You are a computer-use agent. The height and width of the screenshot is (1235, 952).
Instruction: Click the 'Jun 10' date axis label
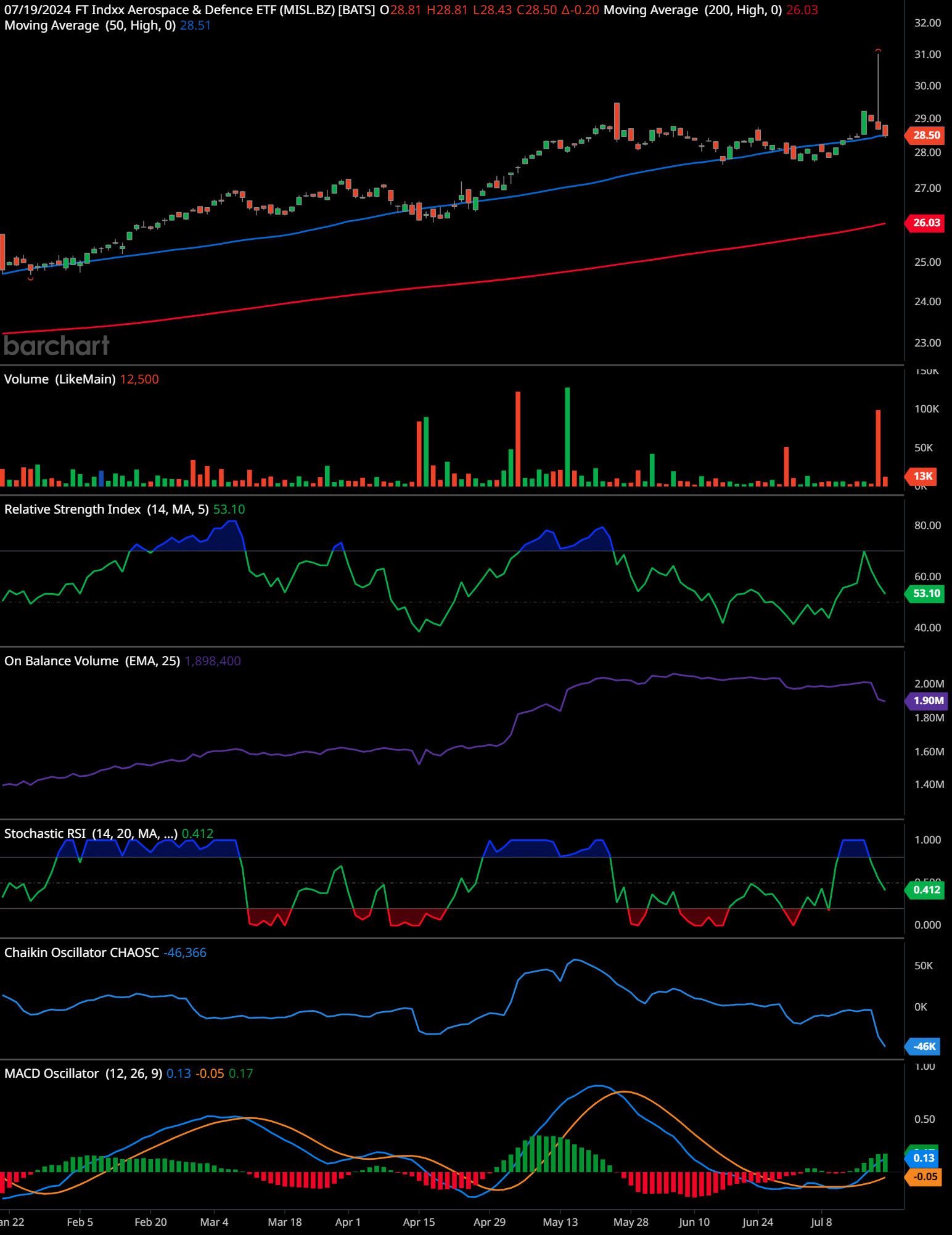[694, 1222]
